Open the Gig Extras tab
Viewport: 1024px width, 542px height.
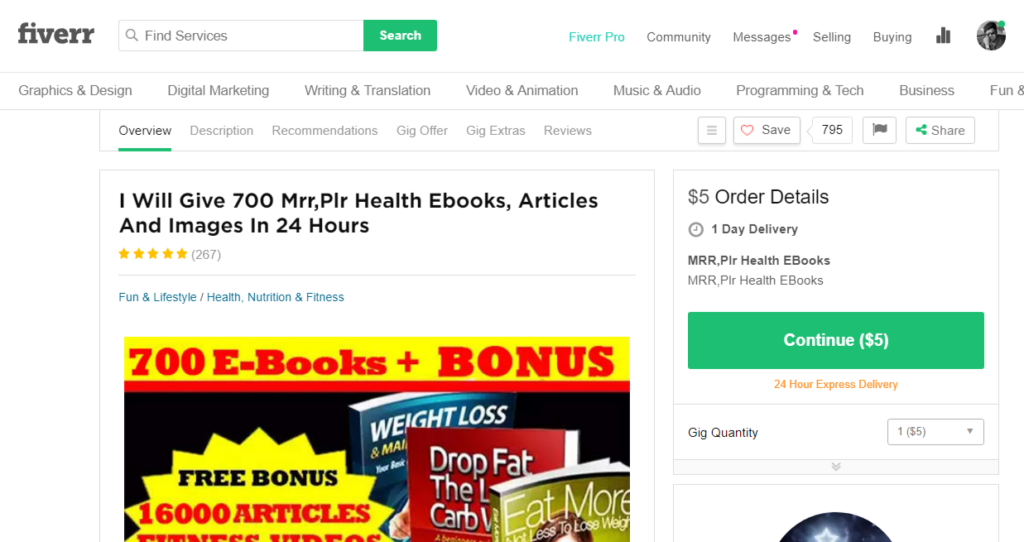[496, 131]
